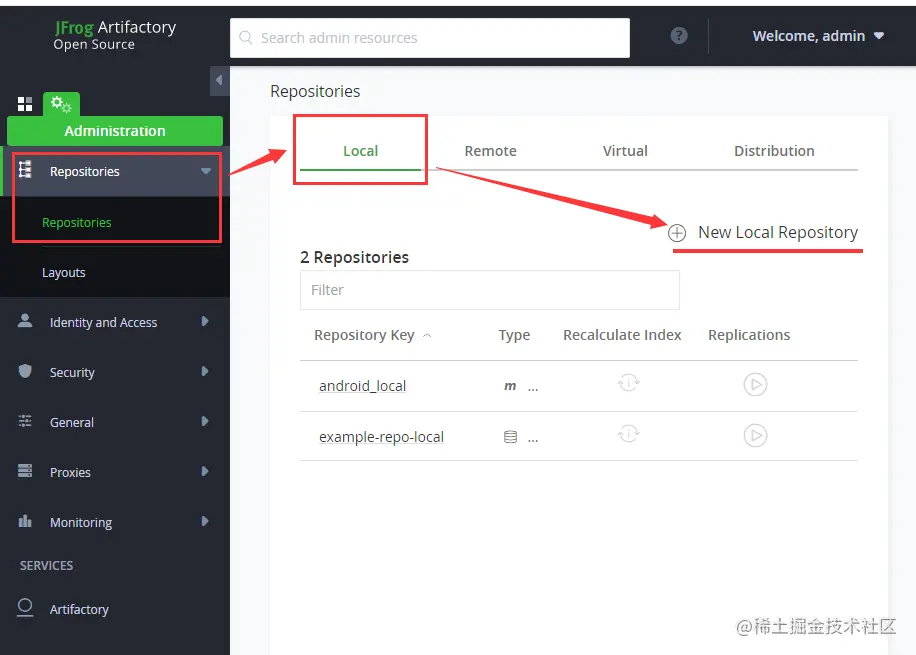Click the search magnifier icon
The width and height of the screenshot is (916, 655).
click(245, 38)
